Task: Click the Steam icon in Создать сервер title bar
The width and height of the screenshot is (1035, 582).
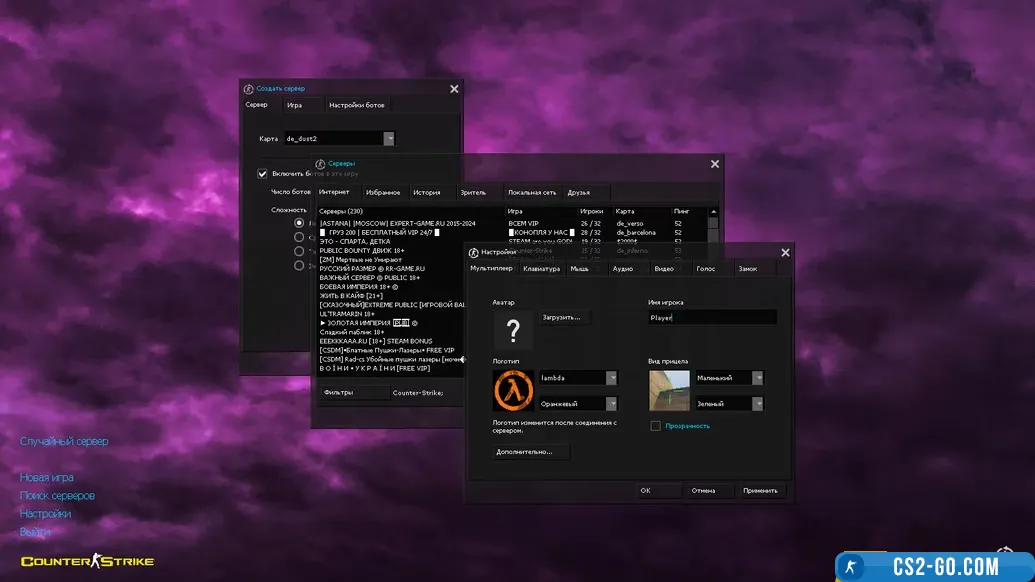Action: pos(249,89)
